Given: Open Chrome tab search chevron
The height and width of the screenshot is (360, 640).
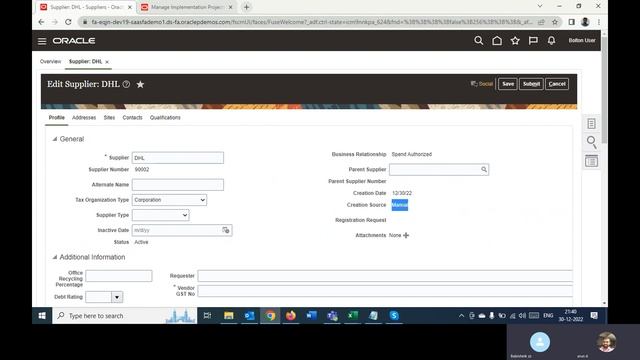Looking at the screenshot, I should coord(540,6).
